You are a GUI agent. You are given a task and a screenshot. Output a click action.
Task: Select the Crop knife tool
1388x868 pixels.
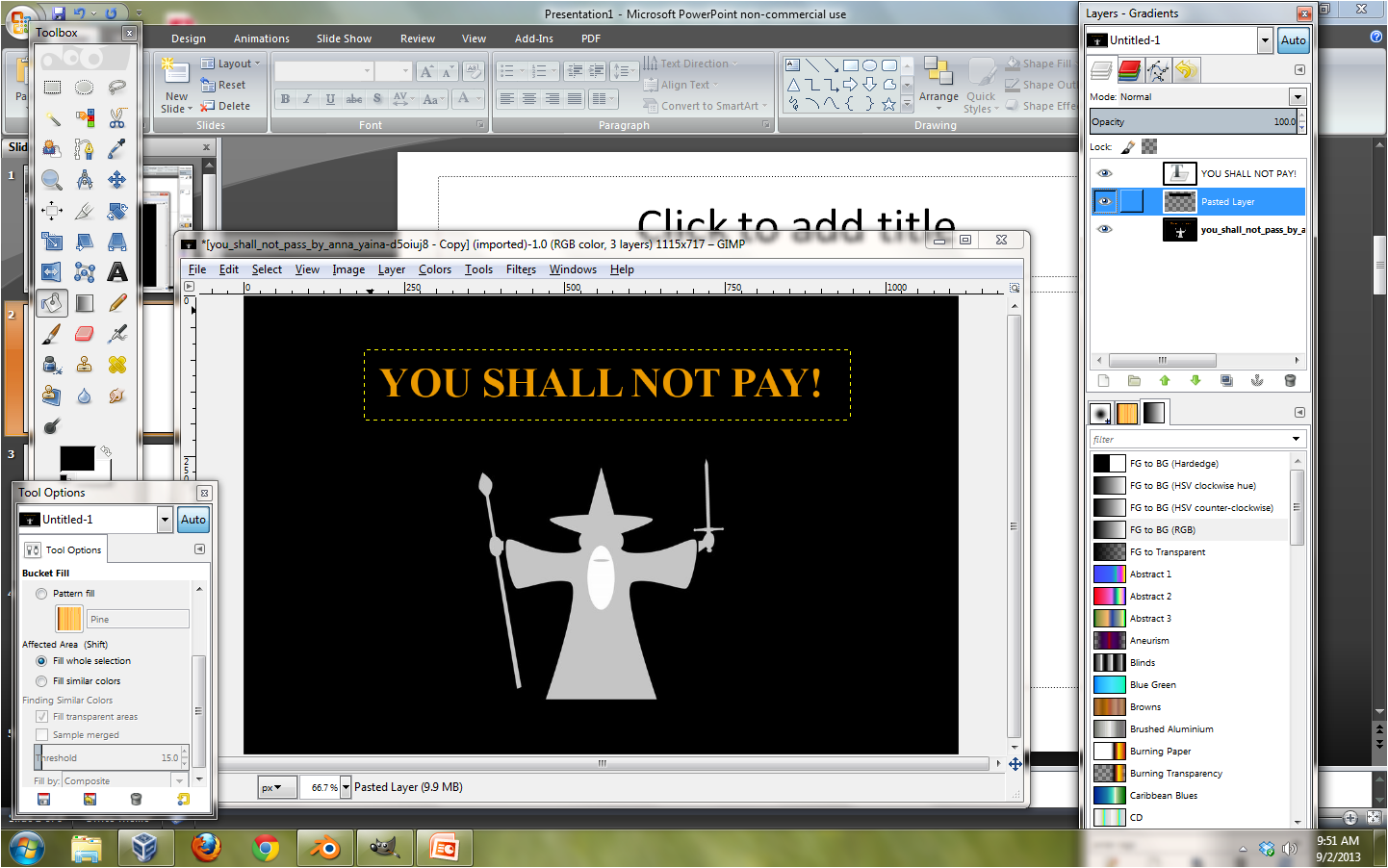[85, 211]
